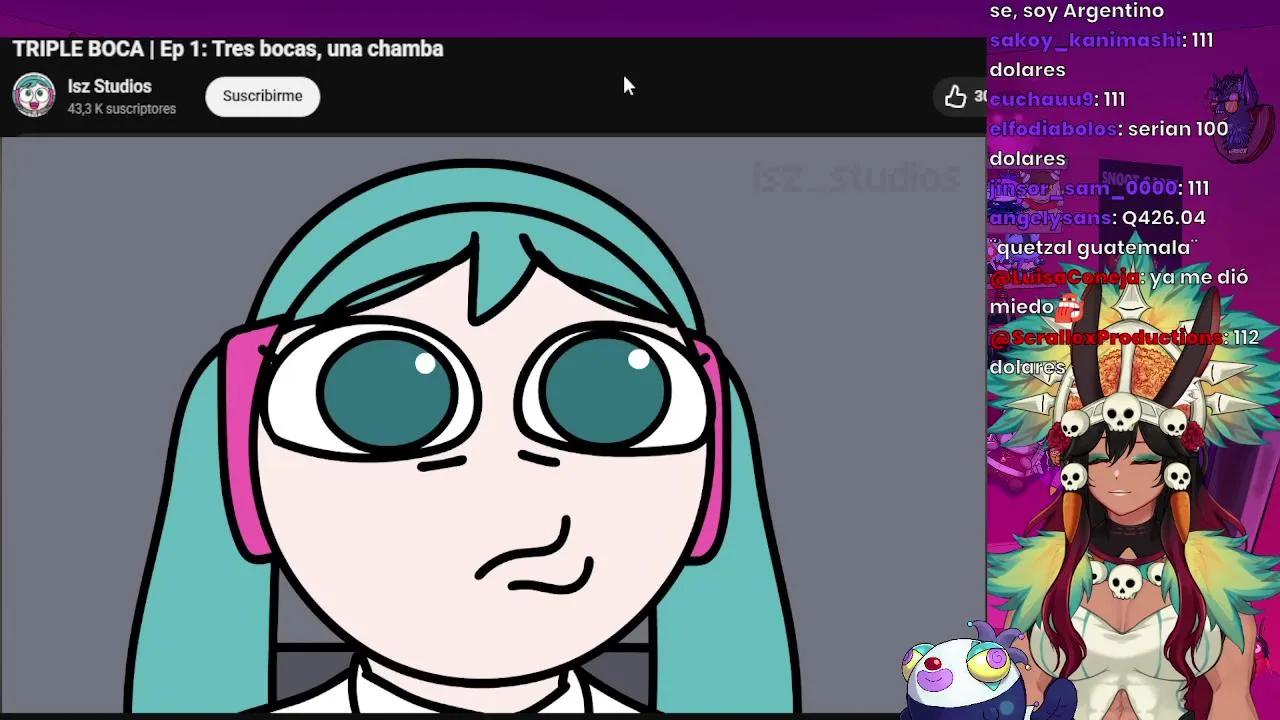Click chat mention @ScrallexProductions
Screen dimensions: 1280x720
pos(1106,337)
